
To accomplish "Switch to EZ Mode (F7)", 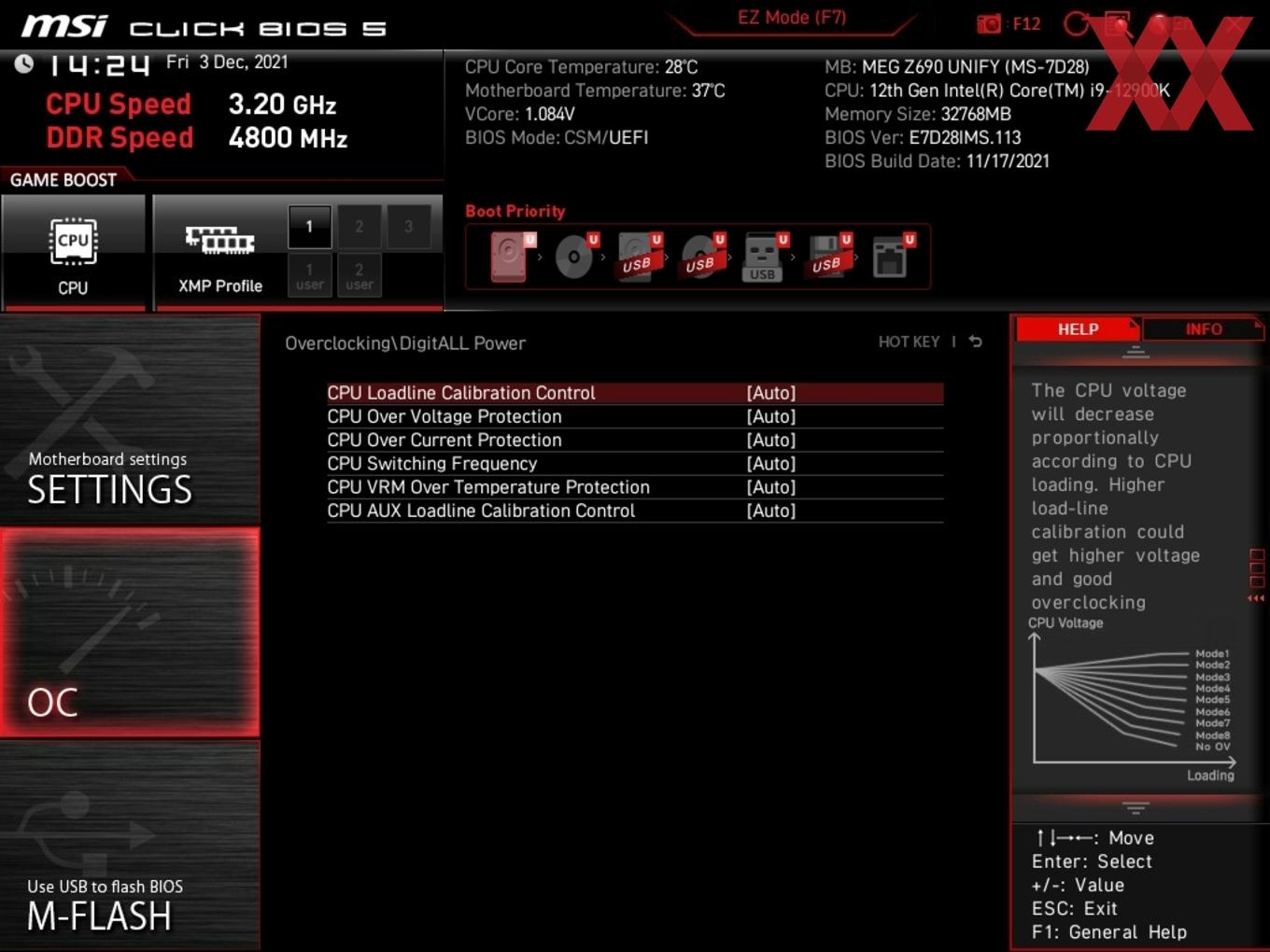I will point(792,17).
